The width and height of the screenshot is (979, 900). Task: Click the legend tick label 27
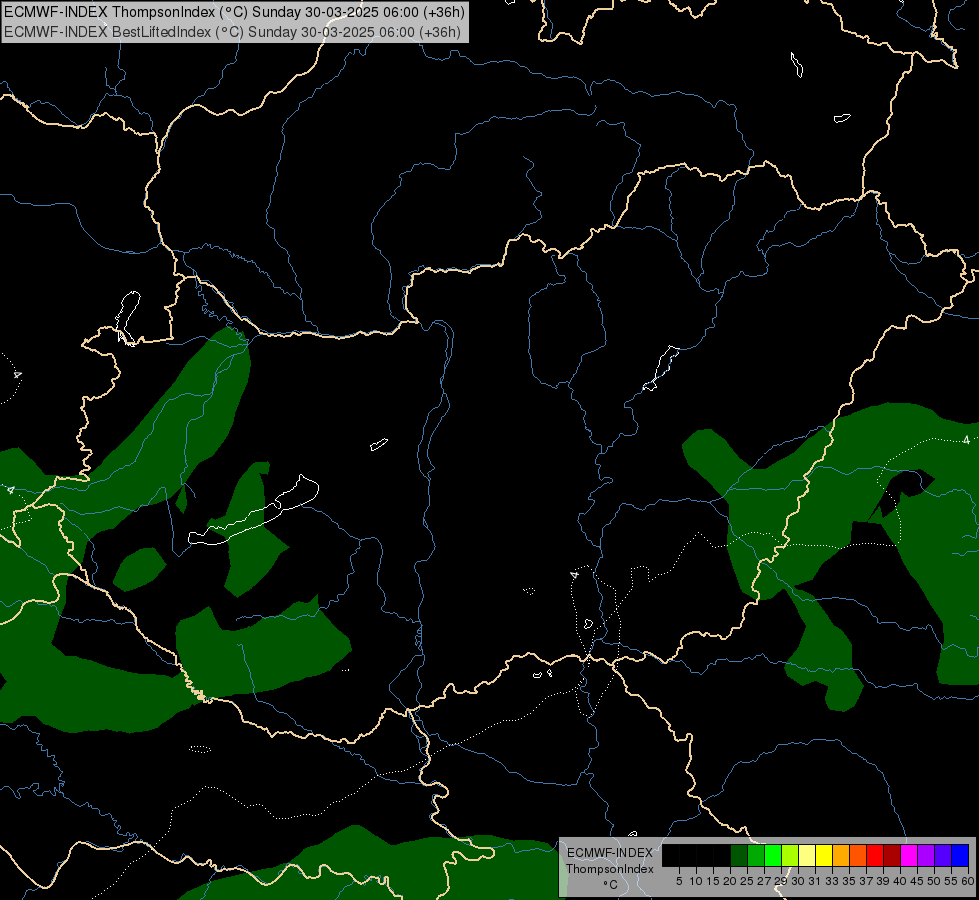(764, 881)
